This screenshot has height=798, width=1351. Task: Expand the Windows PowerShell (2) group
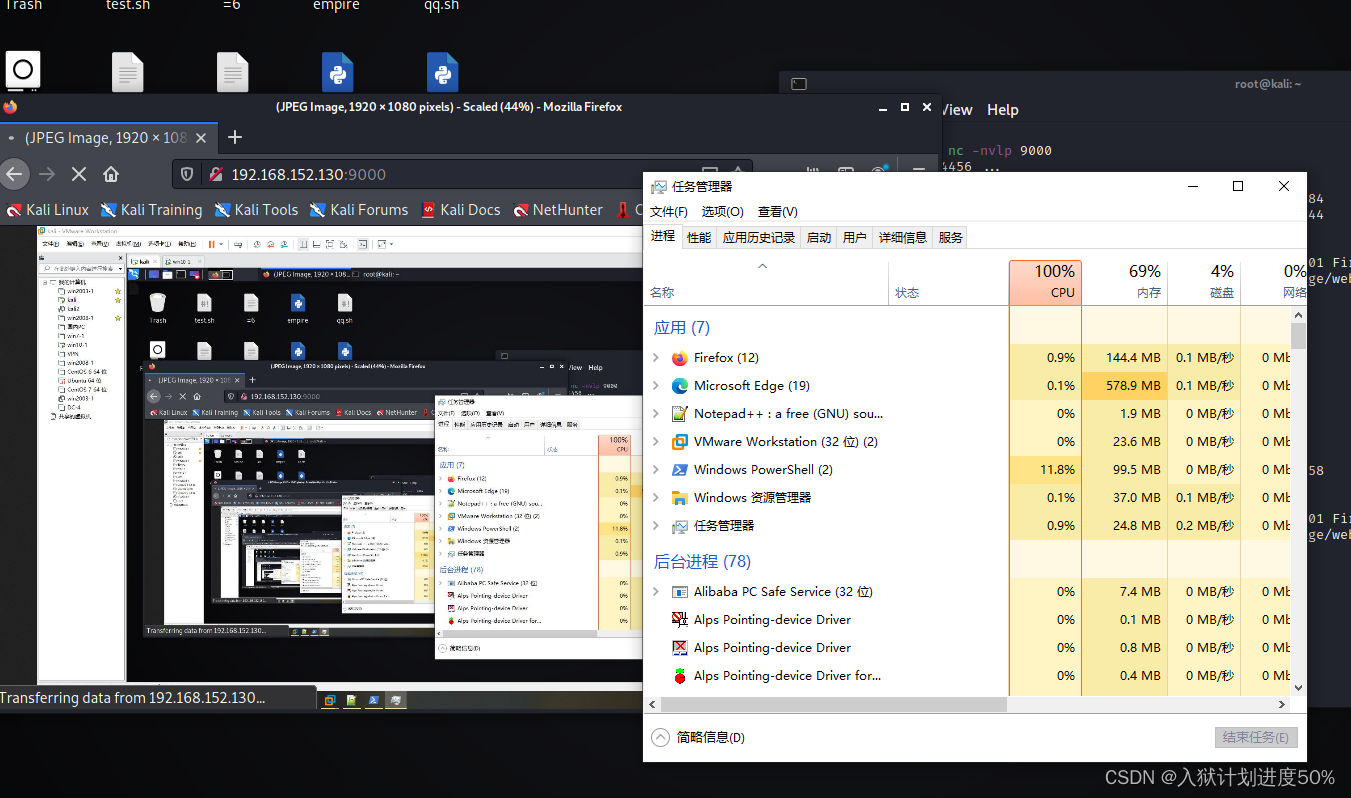tap(656, 470)
